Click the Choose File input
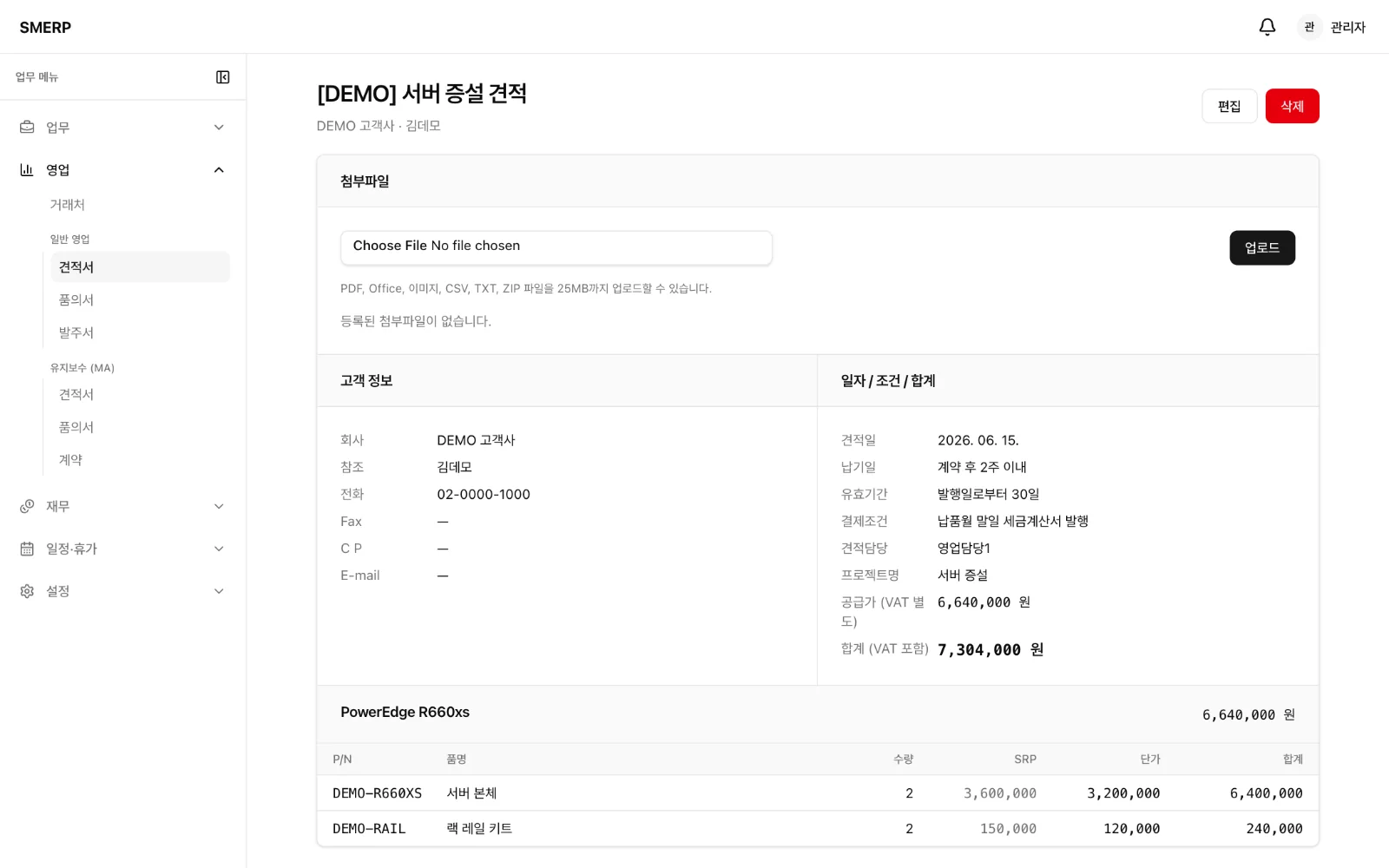 pyautogui.click(x=556, y=247)
